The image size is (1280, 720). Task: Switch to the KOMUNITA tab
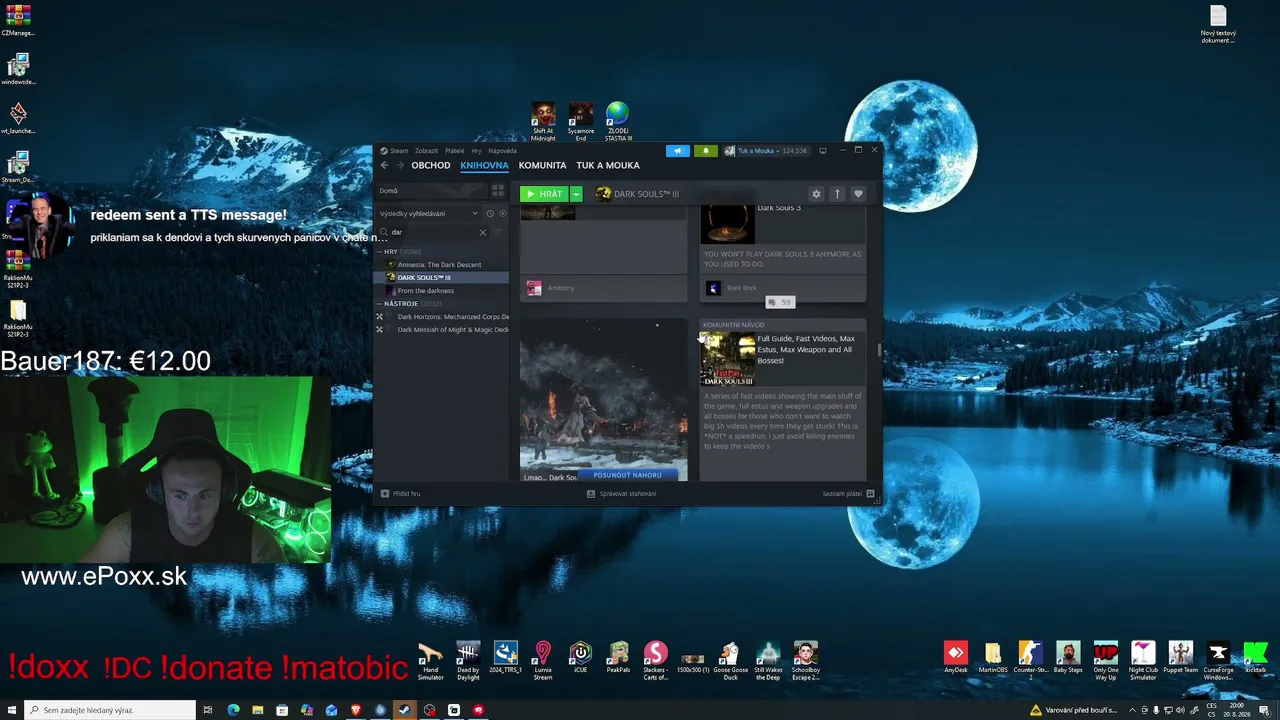click(x=543, y=165)
